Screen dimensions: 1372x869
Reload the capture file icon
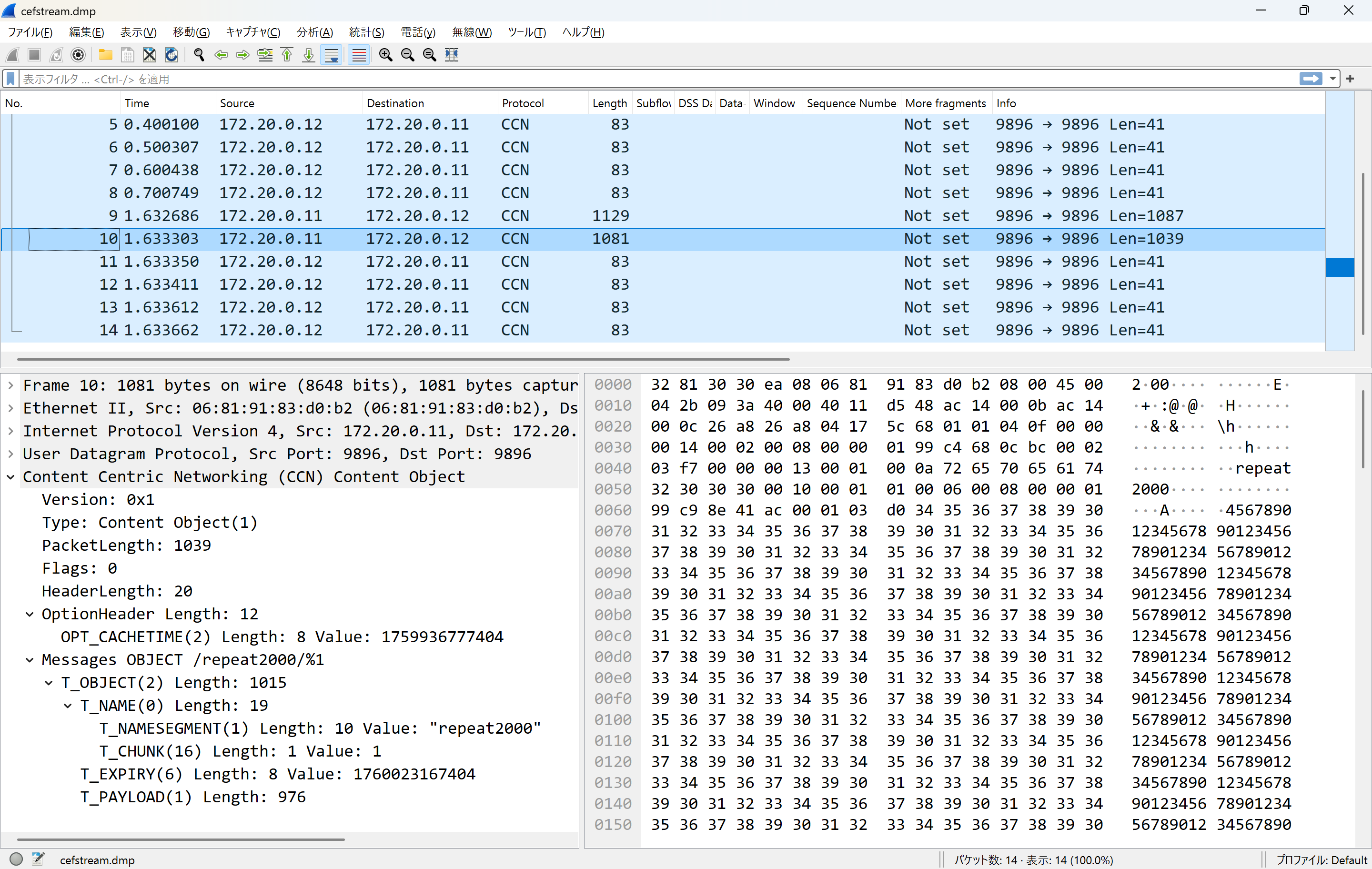(171, 55)
